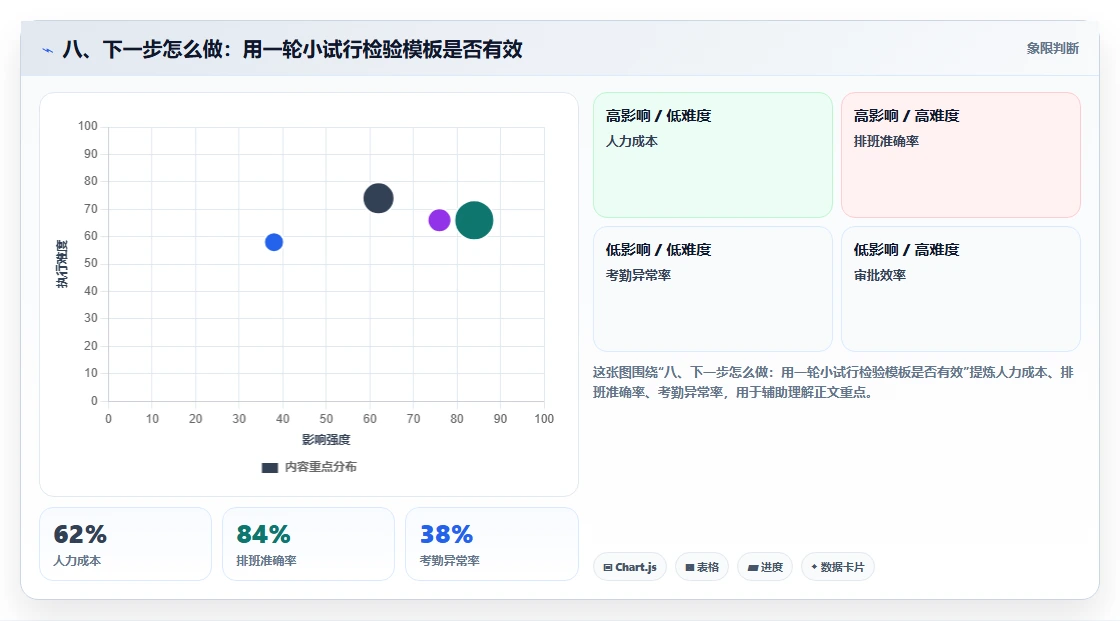This screenshot has height=621, width=1120.
Task: Select the 高影响 / 高难度 quadrant card
Action: point(961,154)
